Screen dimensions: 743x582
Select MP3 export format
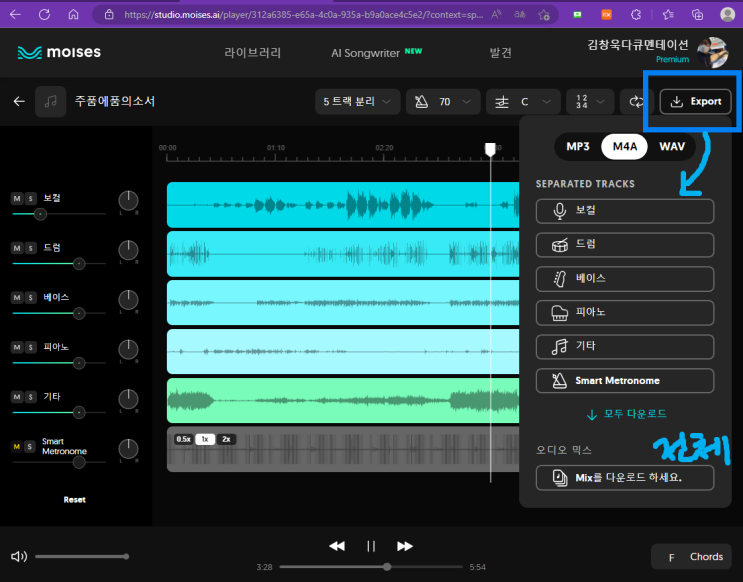(x=578, y=146)
